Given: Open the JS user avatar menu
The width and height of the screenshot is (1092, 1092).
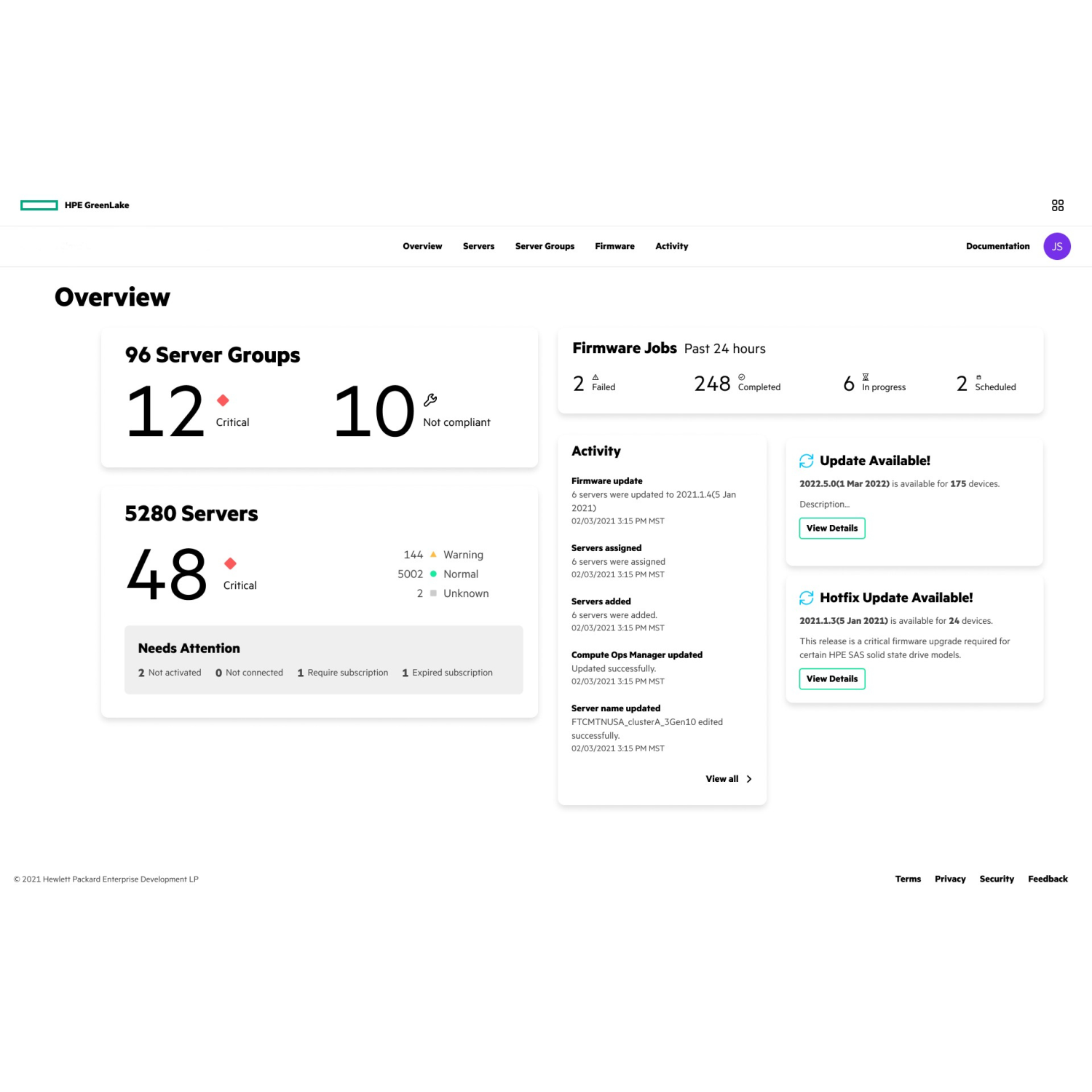Looking at the screenshot, I should tap(1056, 246).
